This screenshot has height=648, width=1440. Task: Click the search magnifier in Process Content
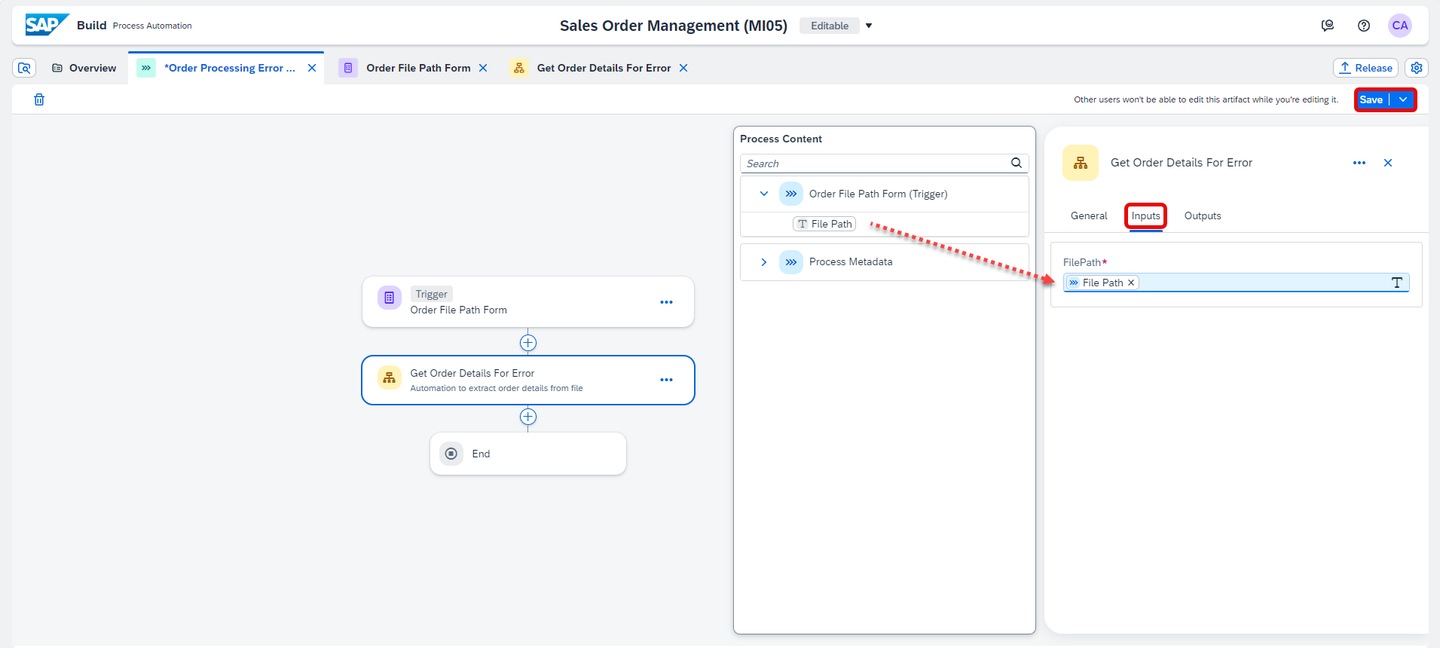point(1016,163)
